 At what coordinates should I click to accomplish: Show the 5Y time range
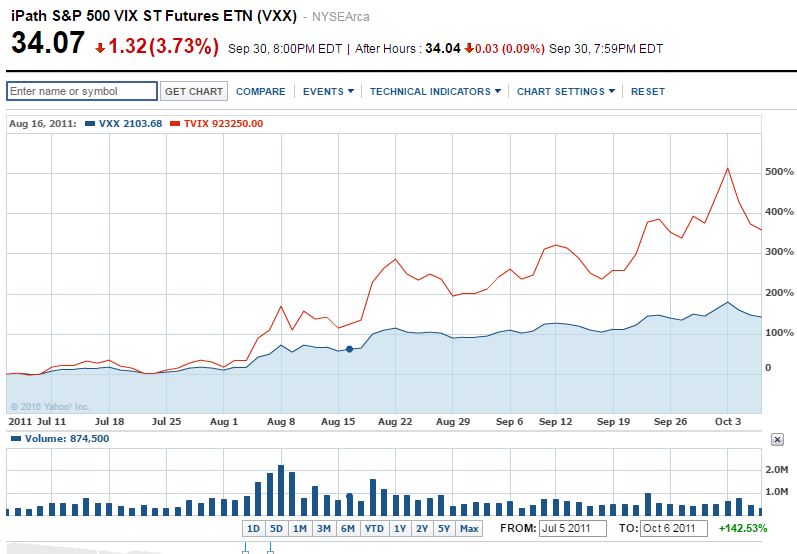coord(444,529)
